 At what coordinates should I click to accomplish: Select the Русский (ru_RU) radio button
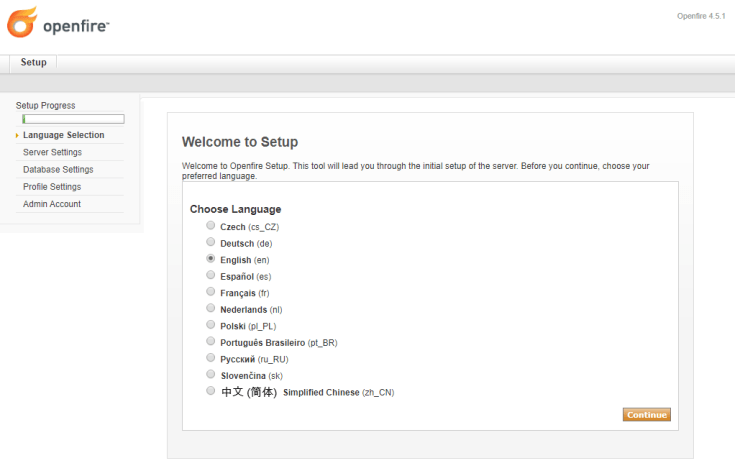210,357
